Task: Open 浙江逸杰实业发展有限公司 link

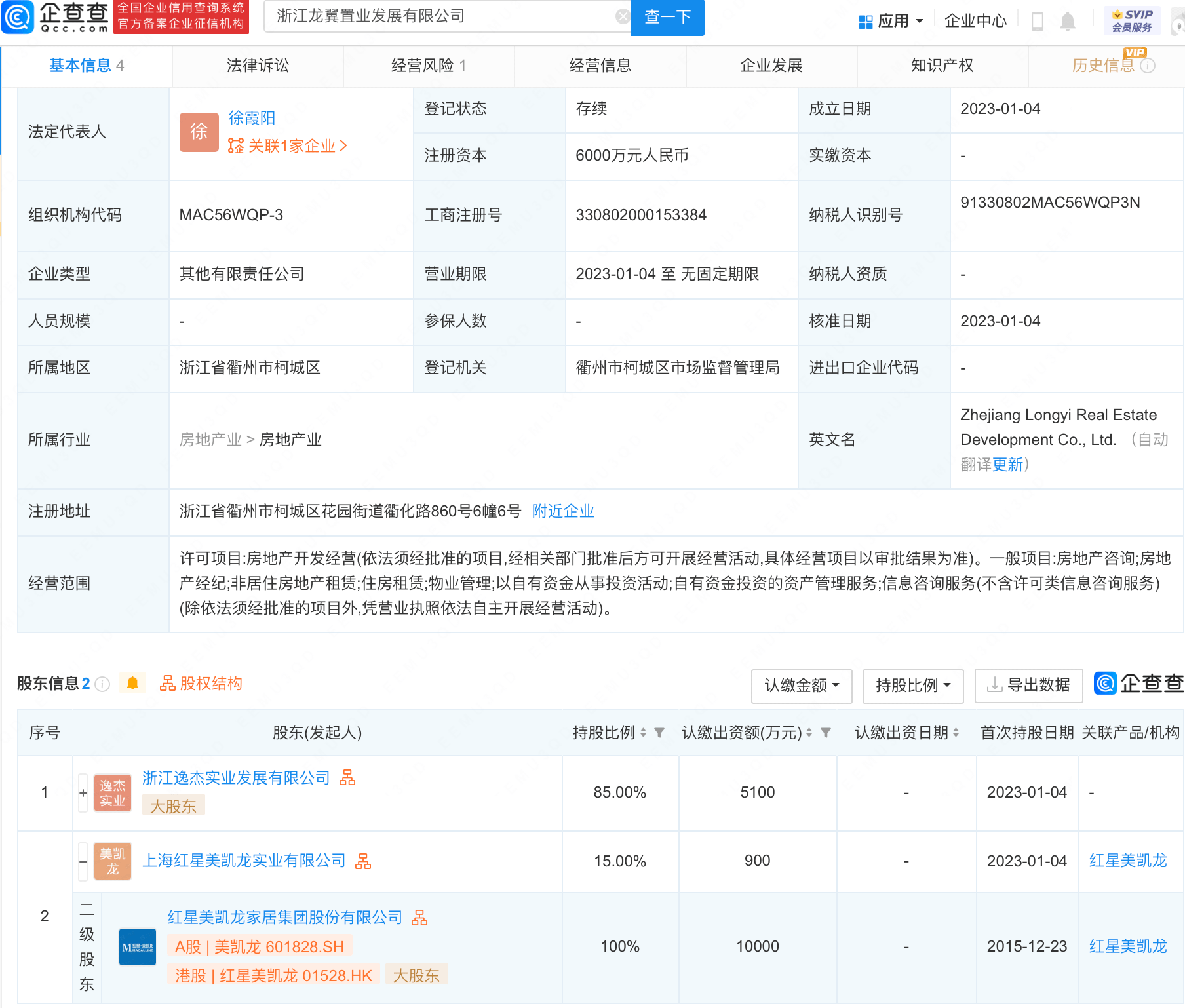Action: [236, 778]
